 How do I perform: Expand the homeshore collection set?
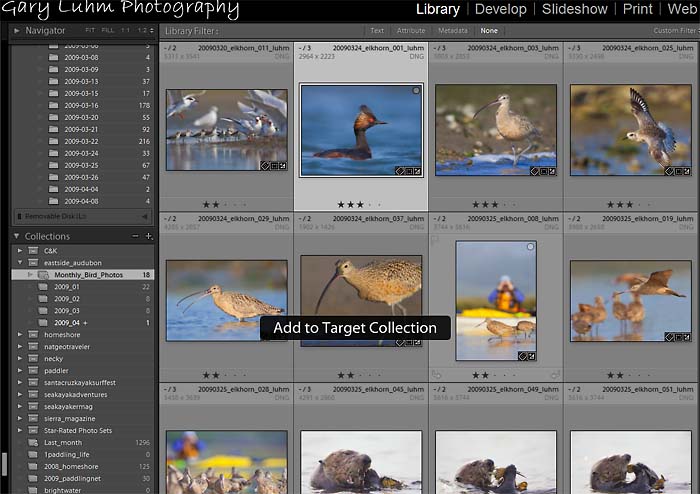coord(20,335)
